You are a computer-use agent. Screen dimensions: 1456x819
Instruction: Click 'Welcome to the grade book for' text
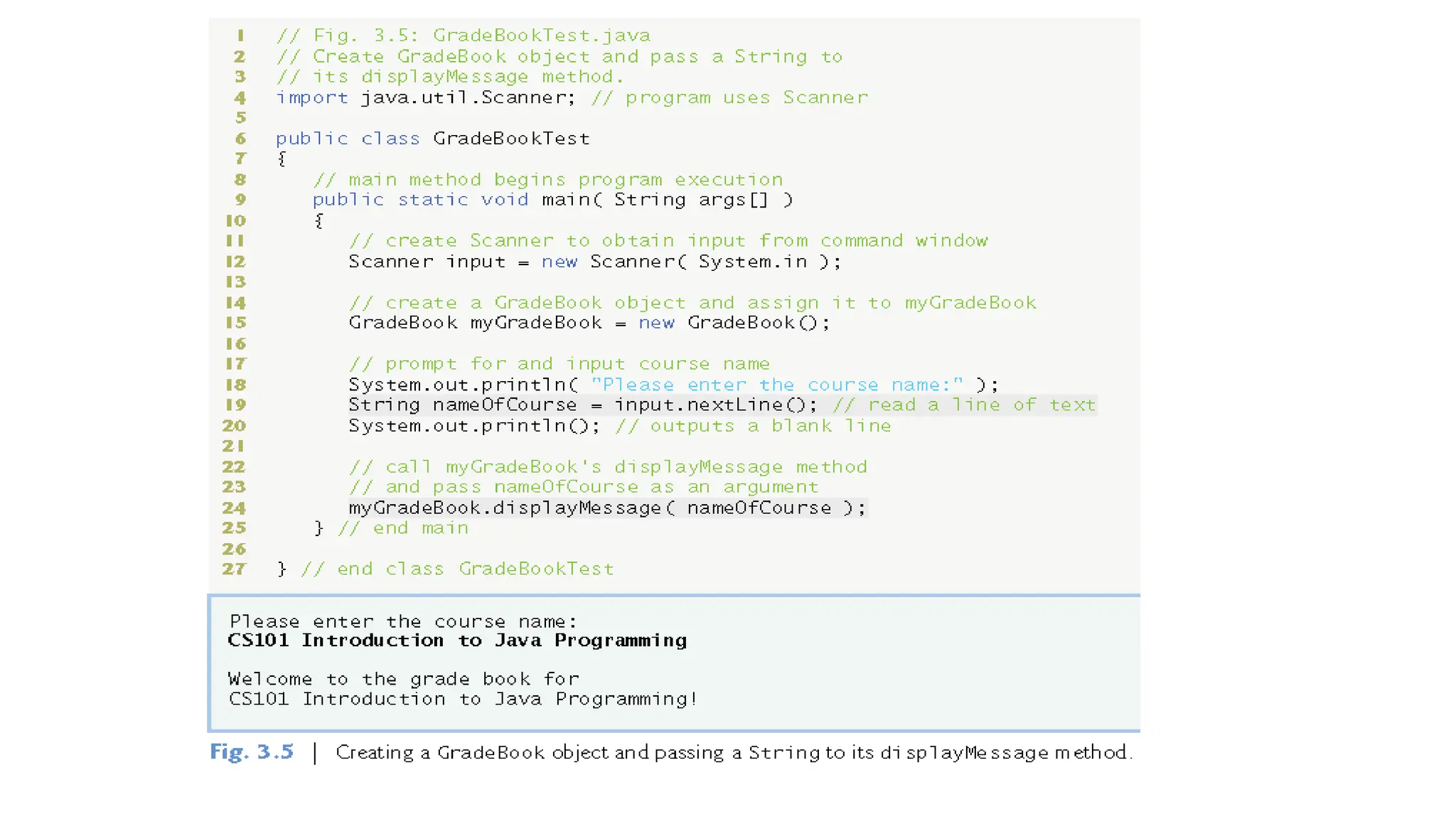[403, 679]
